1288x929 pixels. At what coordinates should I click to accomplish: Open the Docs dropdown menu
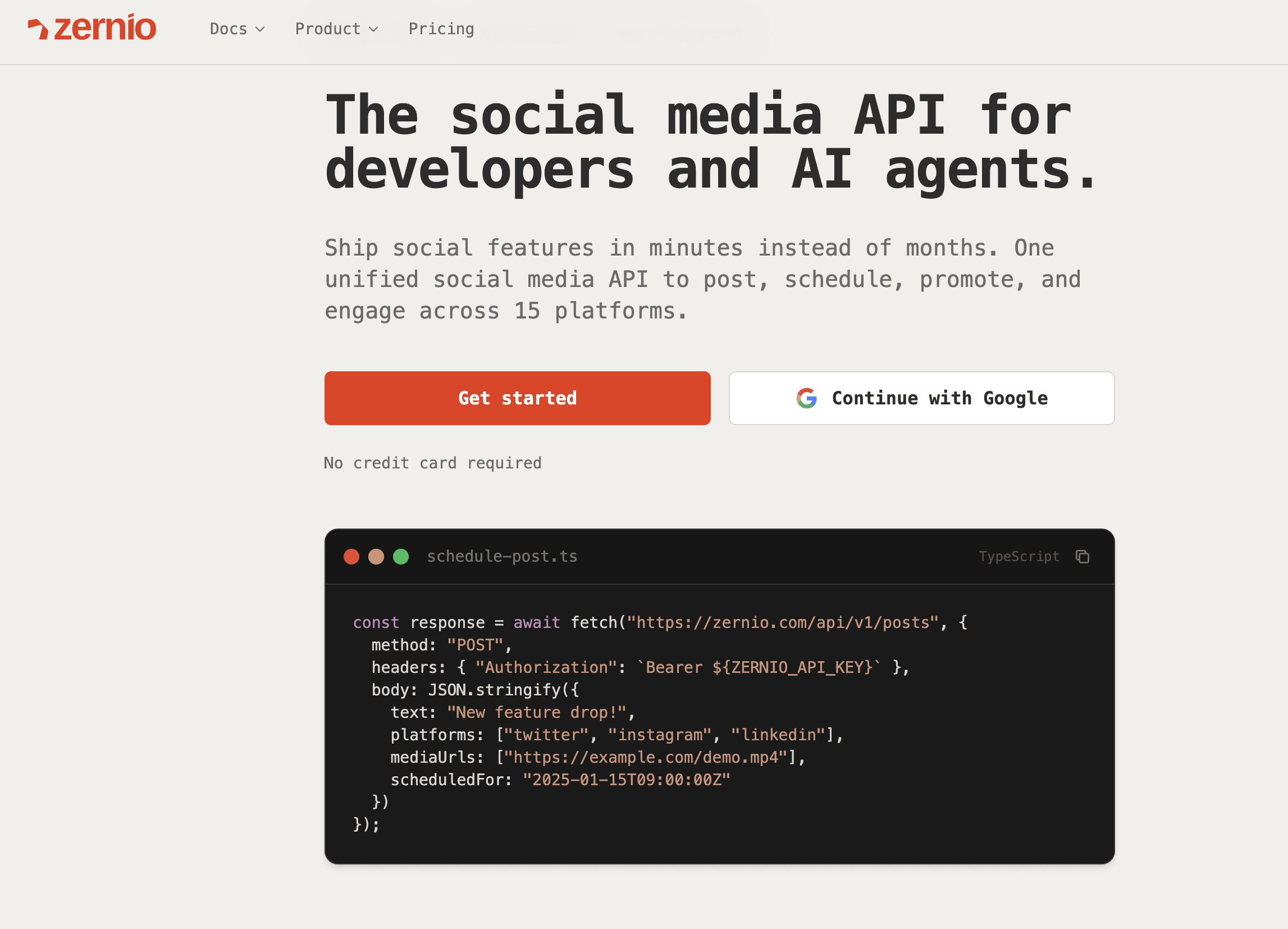pyautogui.click(x=237, y=29)
